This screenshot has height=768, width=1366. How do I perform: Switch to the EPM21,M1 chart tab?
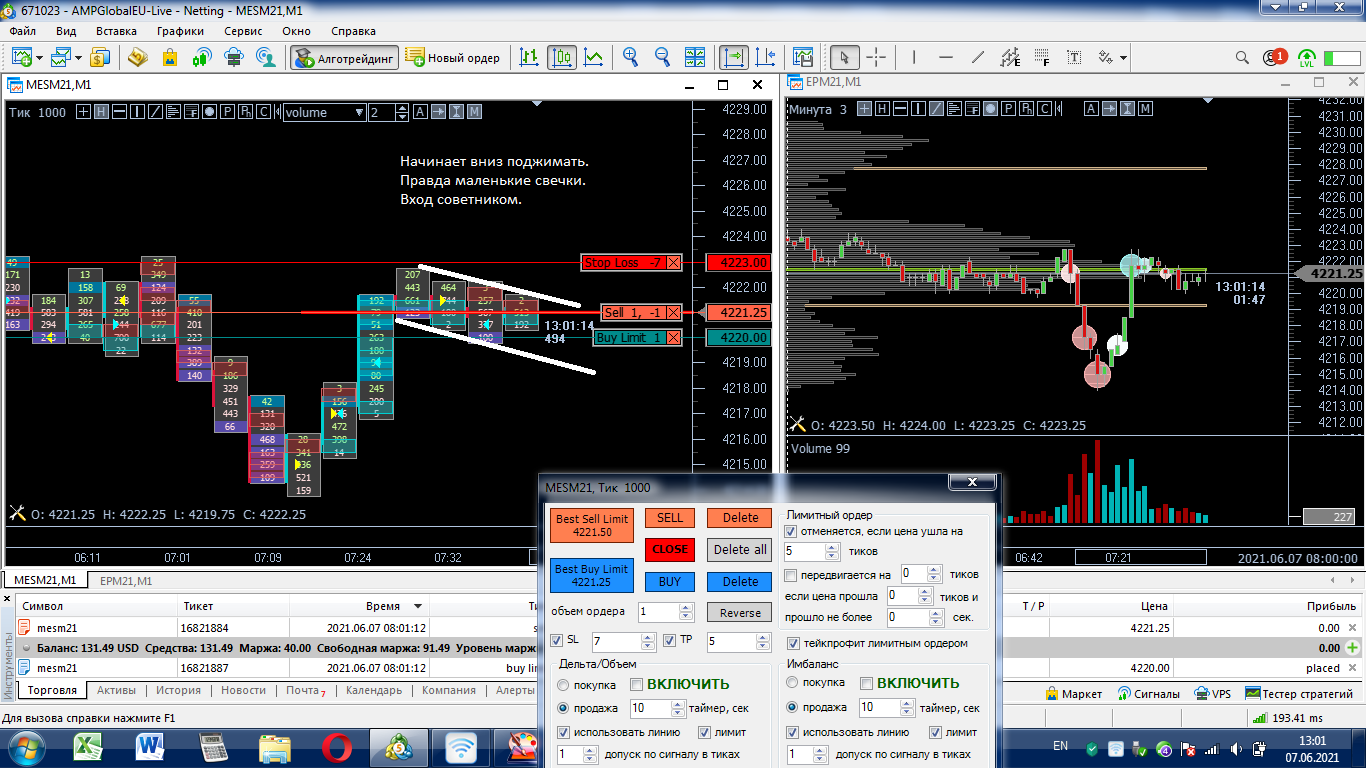[x=124, y=580]
